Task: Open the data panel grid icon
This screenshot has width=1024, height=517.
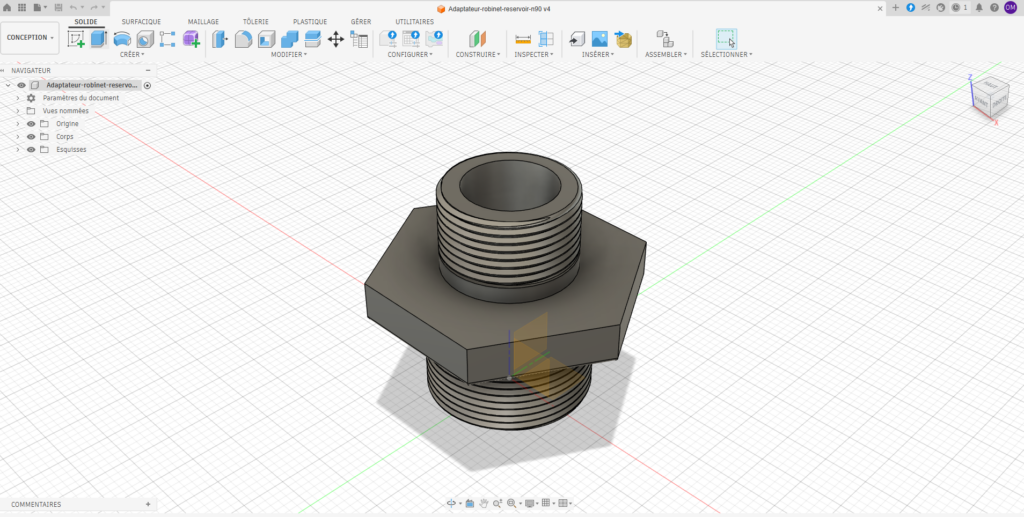Action: click(22, 7)
